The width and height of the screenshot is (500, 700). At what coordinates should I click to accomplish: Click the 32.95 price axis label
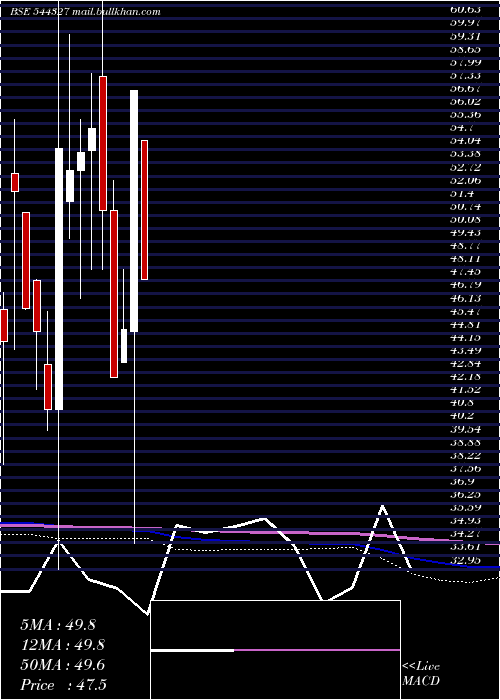(x=466, y=560)
